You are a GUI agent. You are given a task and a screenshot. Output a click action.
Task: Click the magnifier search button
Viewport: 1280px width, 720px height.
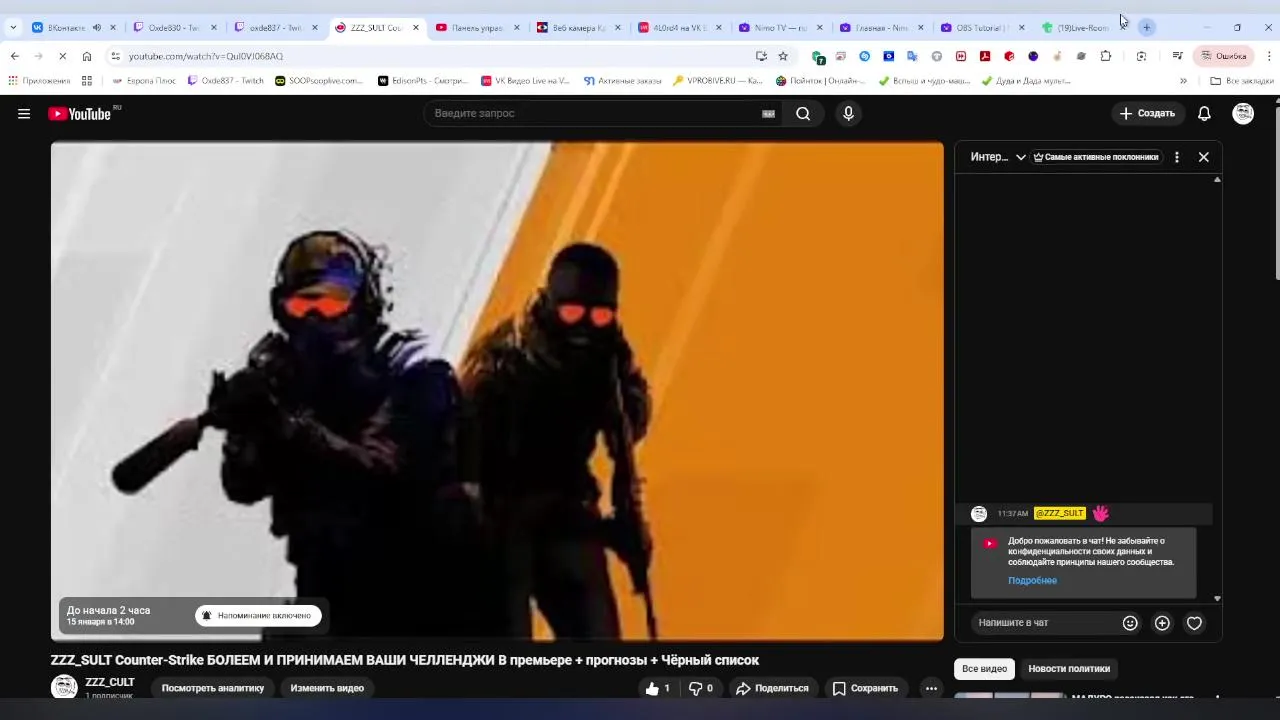tap(803, 114)
